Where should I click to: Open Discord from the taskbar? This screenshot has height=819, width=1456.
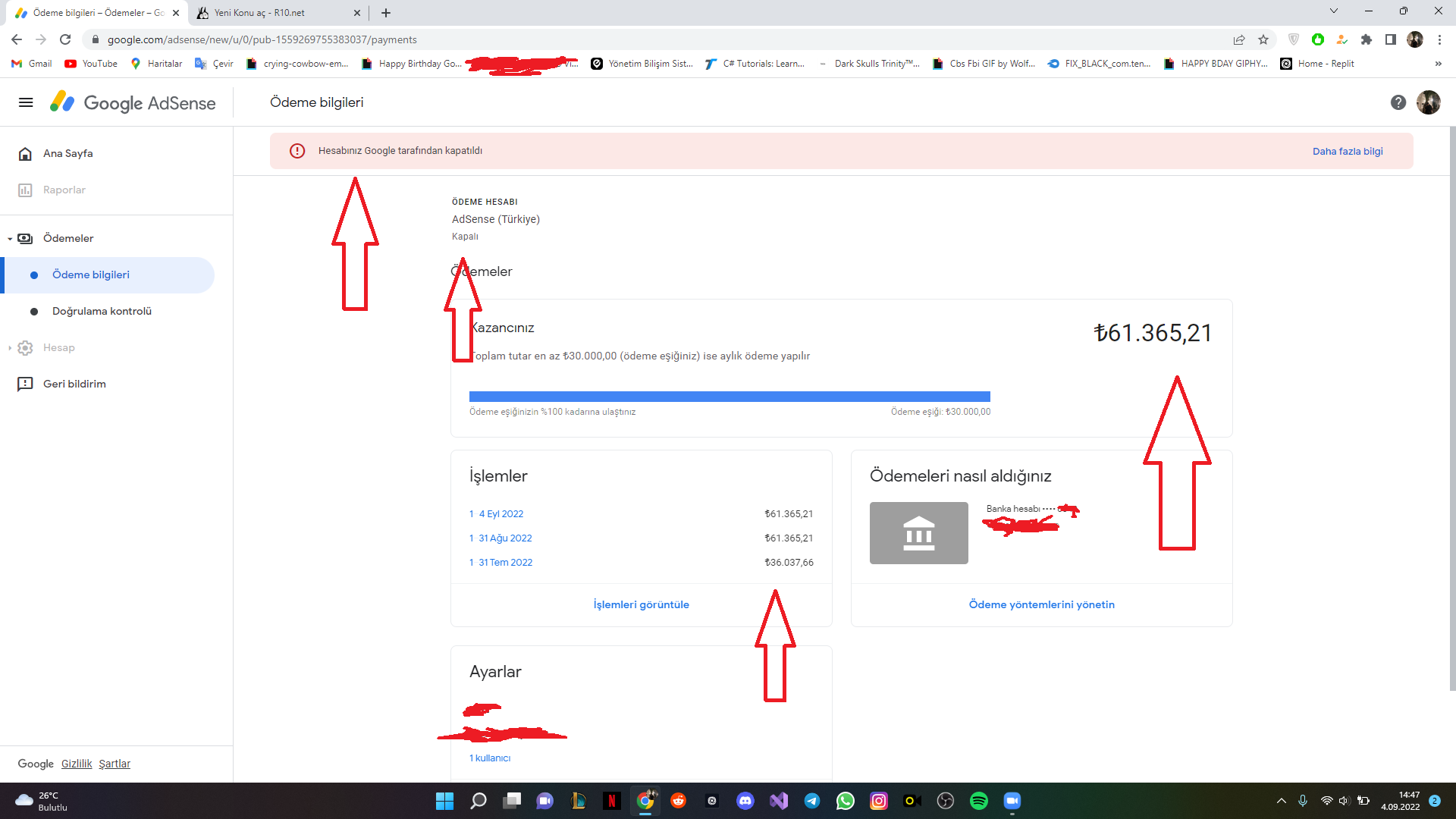tap(745, 801)
